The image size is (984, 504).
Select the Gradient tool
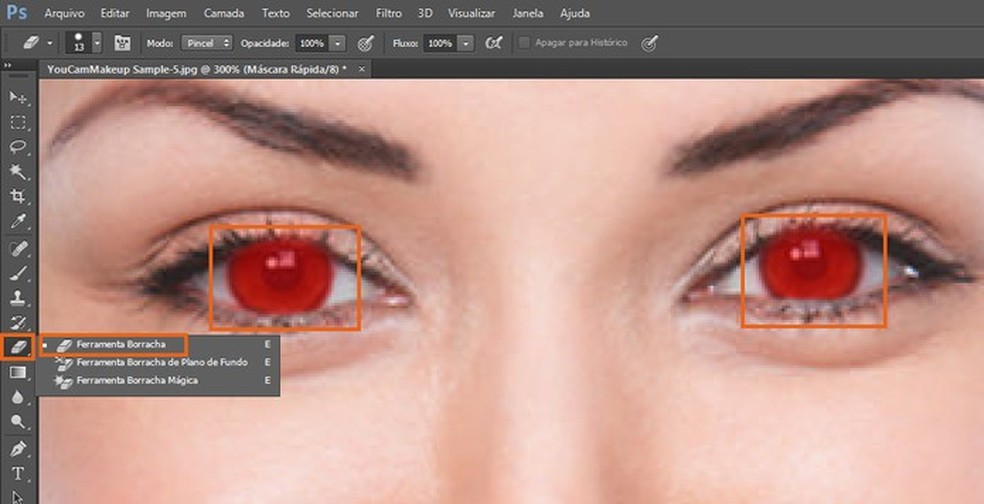(18, 373)
